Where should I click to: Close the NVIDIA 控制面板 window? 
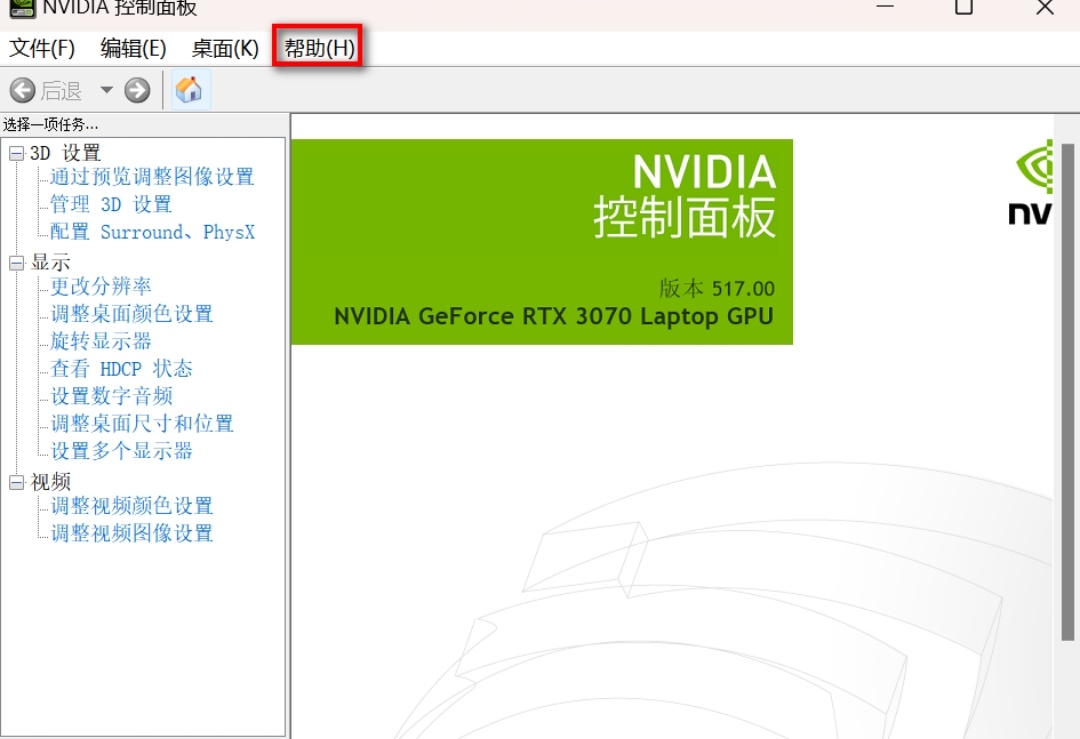click(1045, 7)
